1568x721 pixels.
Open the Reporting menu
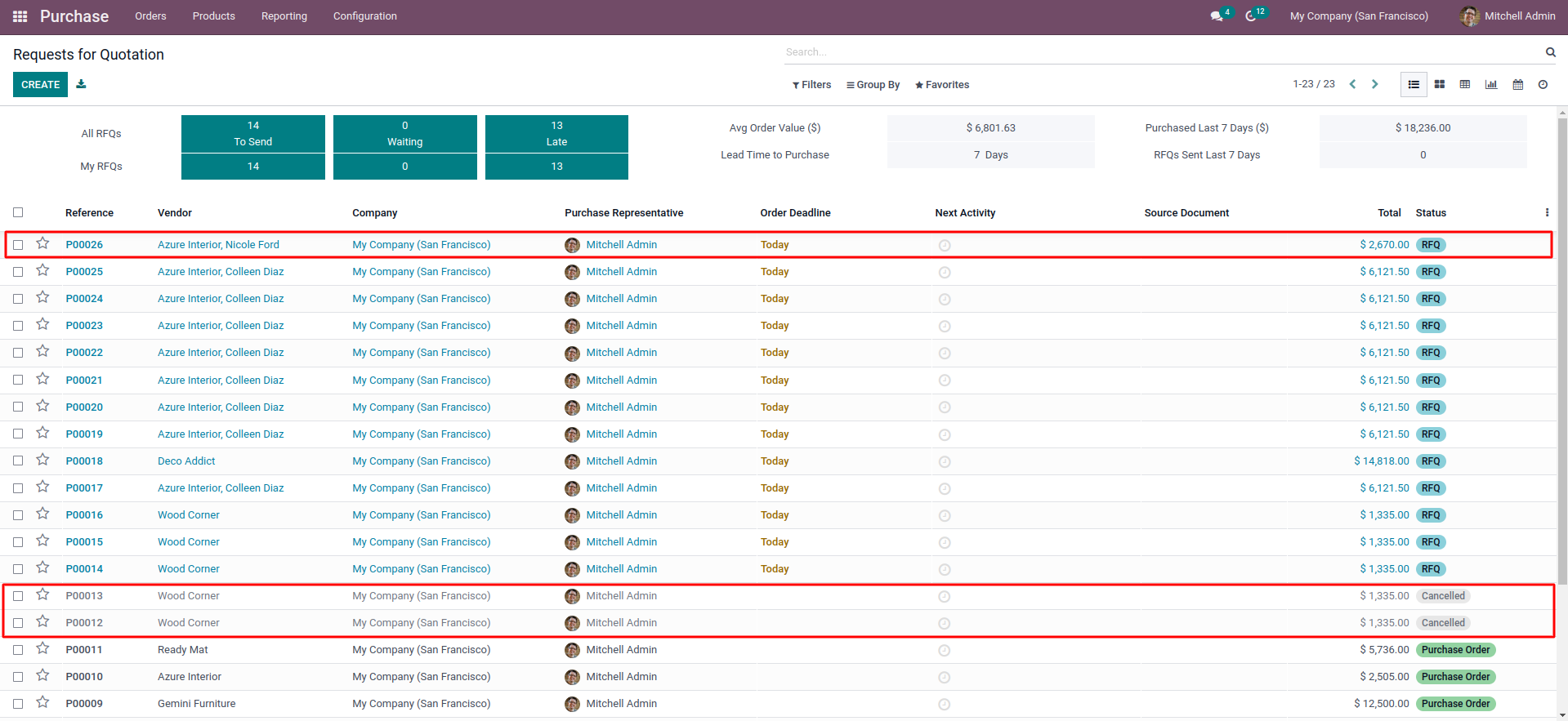[x=284, y=16]
